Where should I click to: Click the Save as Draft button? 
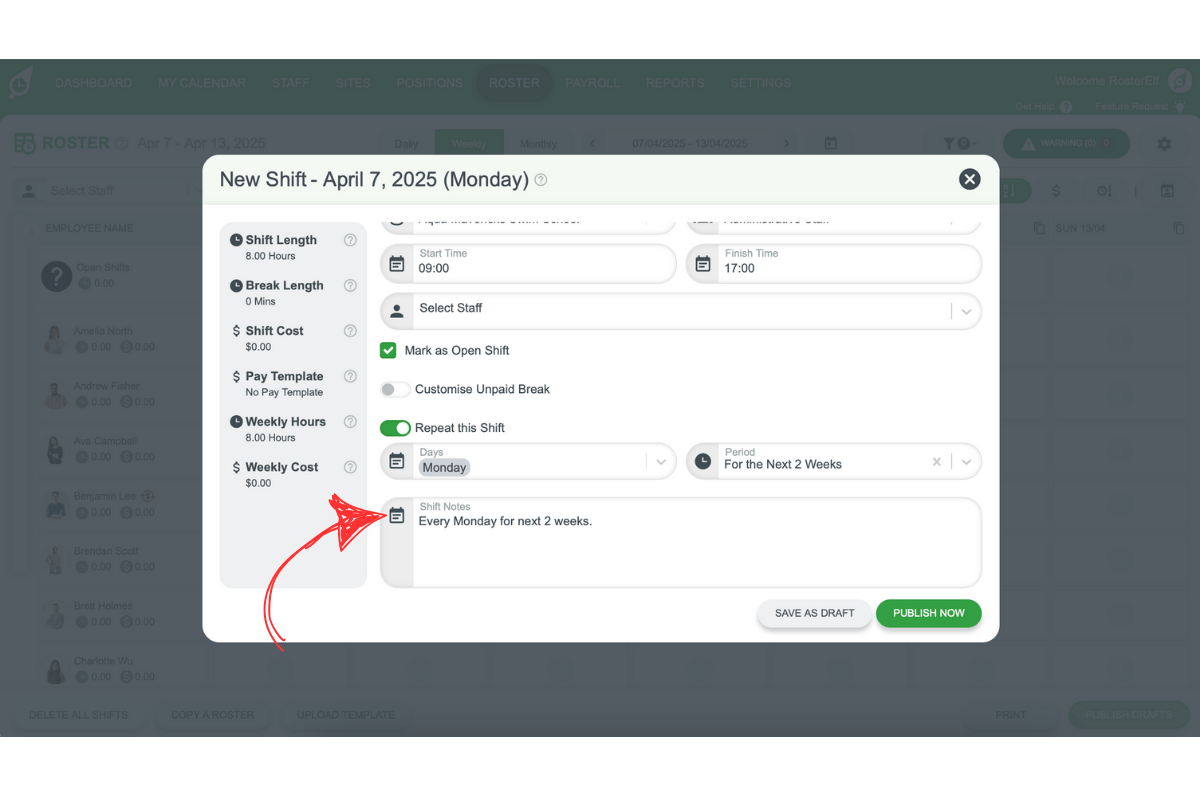814,613
